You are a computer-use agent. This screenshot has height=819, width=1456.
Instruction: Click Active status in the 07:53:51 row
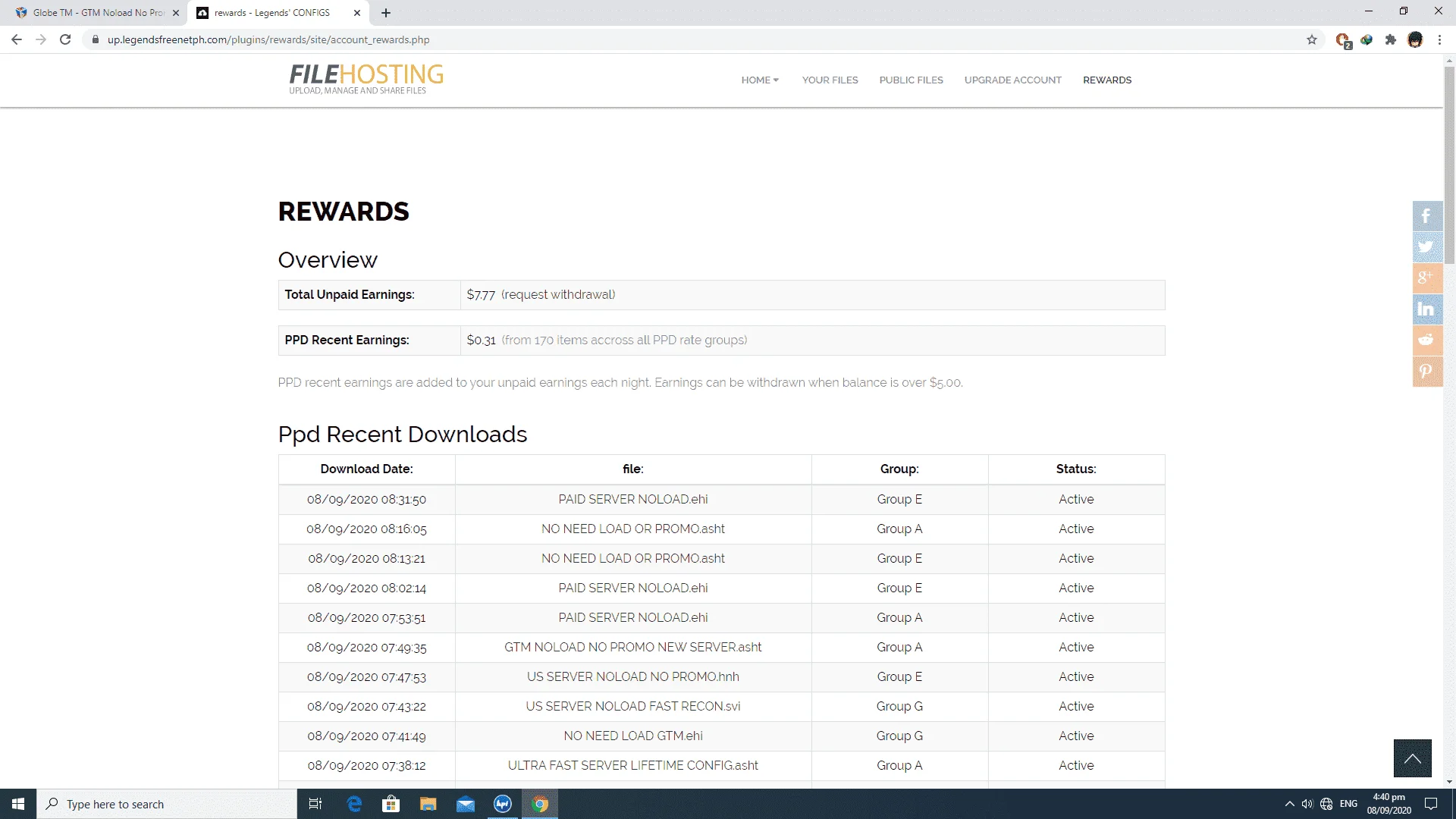pyautogui.click(x=1076, y=617)
